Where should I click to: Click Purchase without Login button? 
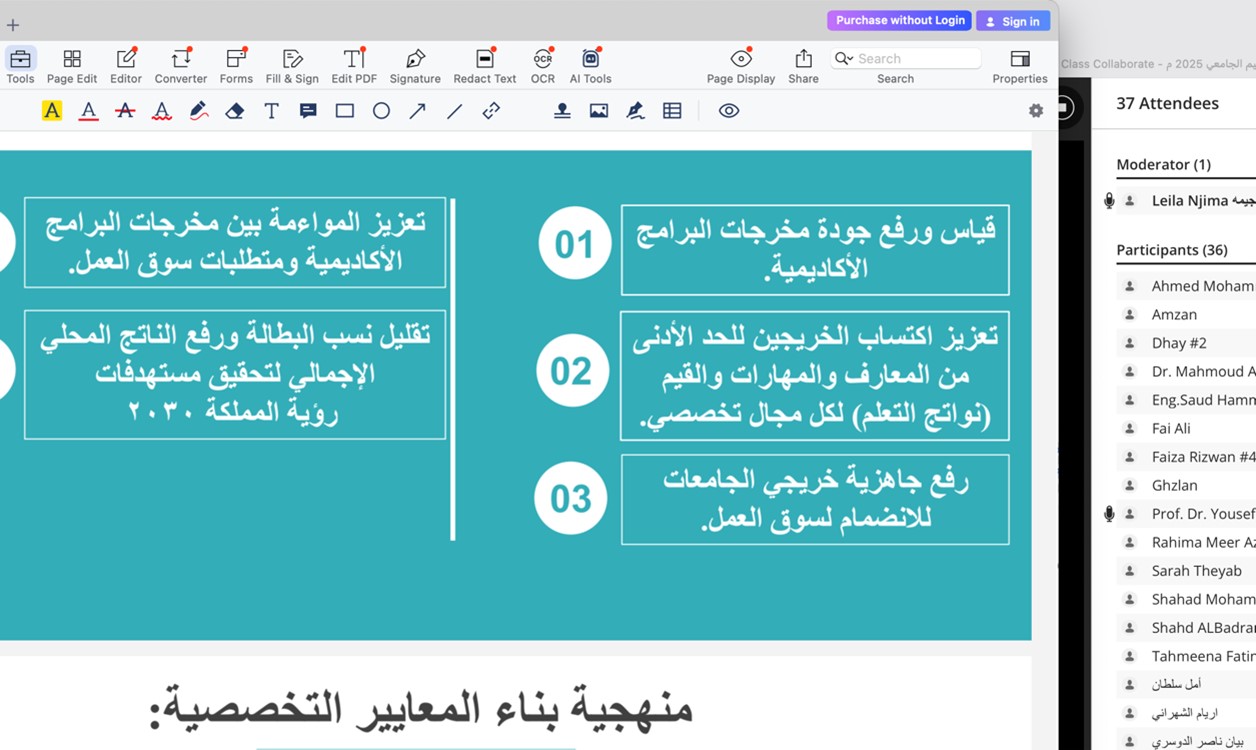tap(900, 20)
